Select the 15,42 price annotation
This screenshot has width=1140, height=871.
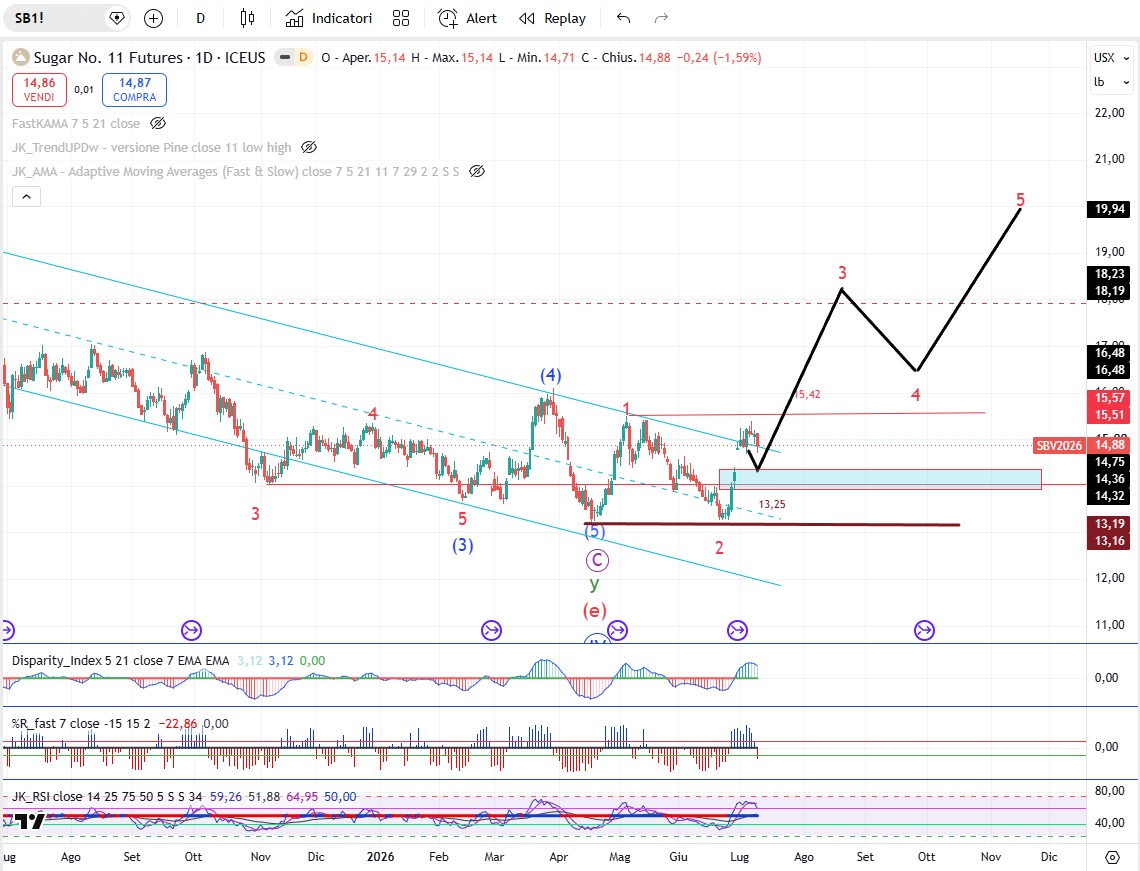click(807, 394)
